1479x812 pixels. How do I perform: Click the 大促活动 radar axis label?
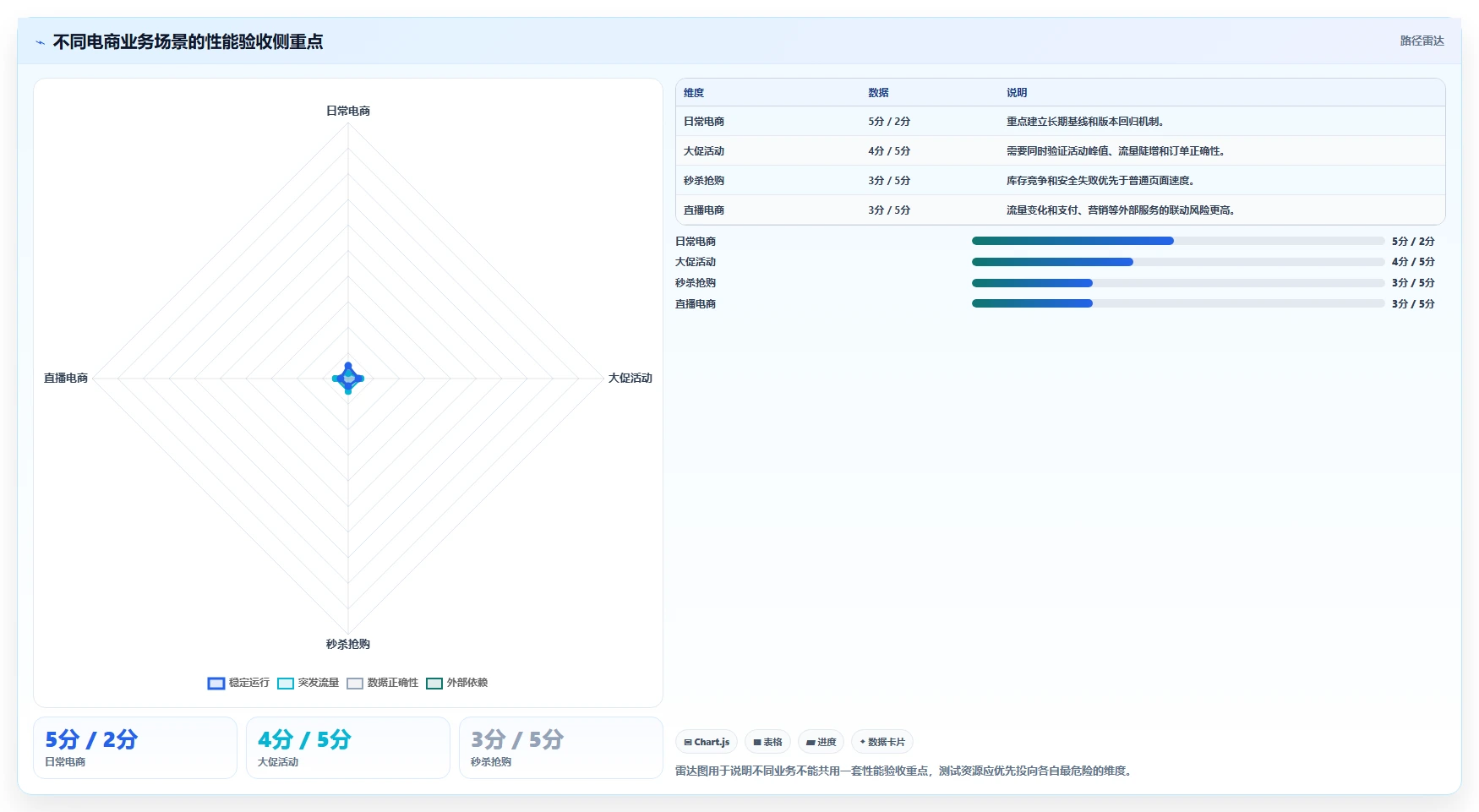point(630,378)
